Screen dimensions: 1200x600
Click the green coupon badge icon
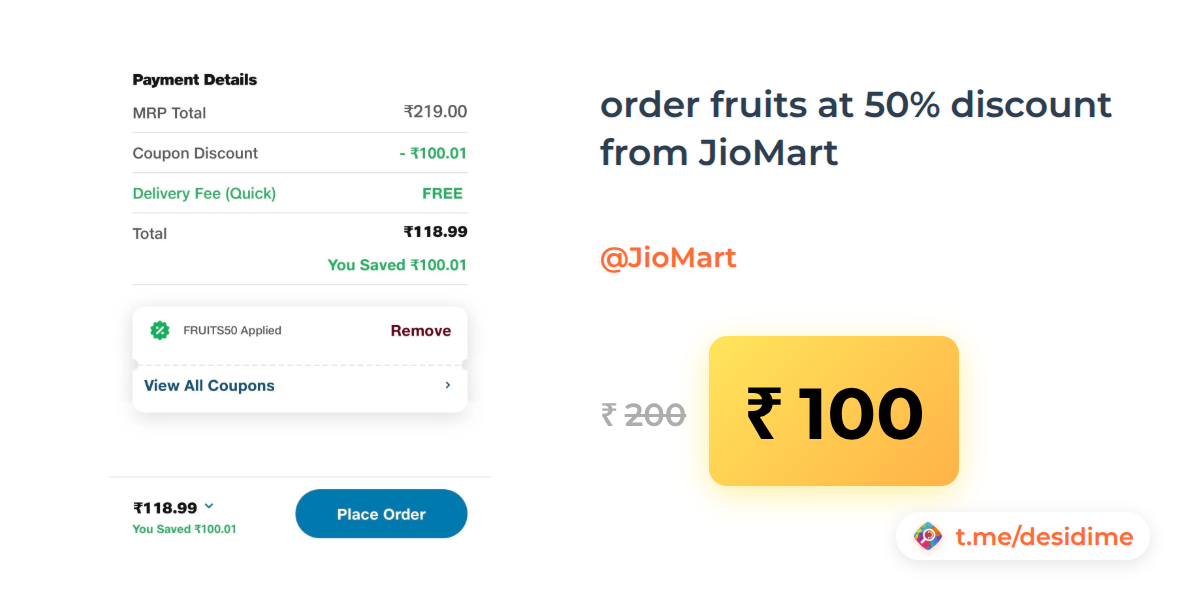pos(159,330)
